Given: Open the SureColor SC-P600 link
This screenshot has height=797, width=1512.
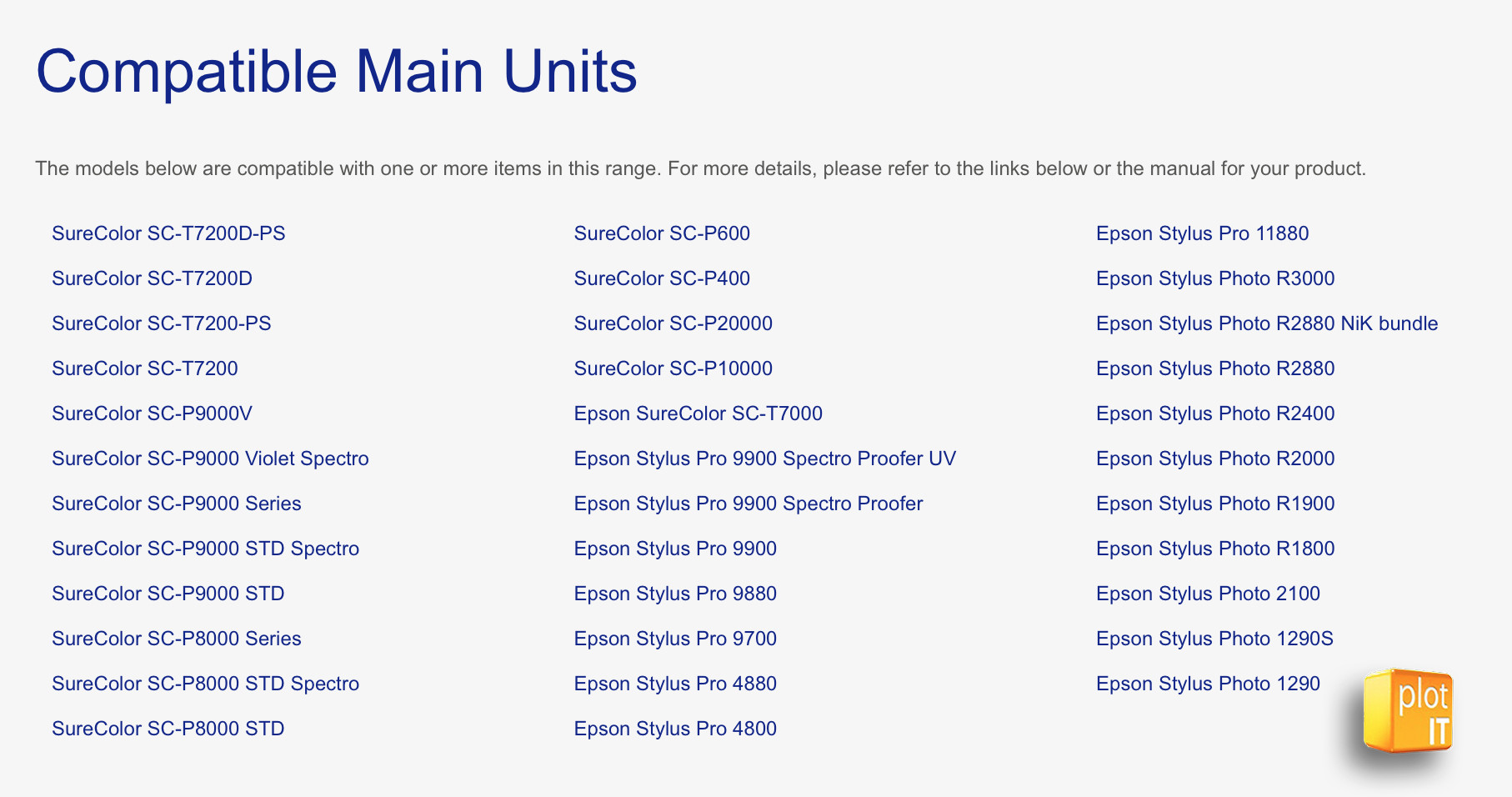Looking at the screenshot, I should 662,233.
